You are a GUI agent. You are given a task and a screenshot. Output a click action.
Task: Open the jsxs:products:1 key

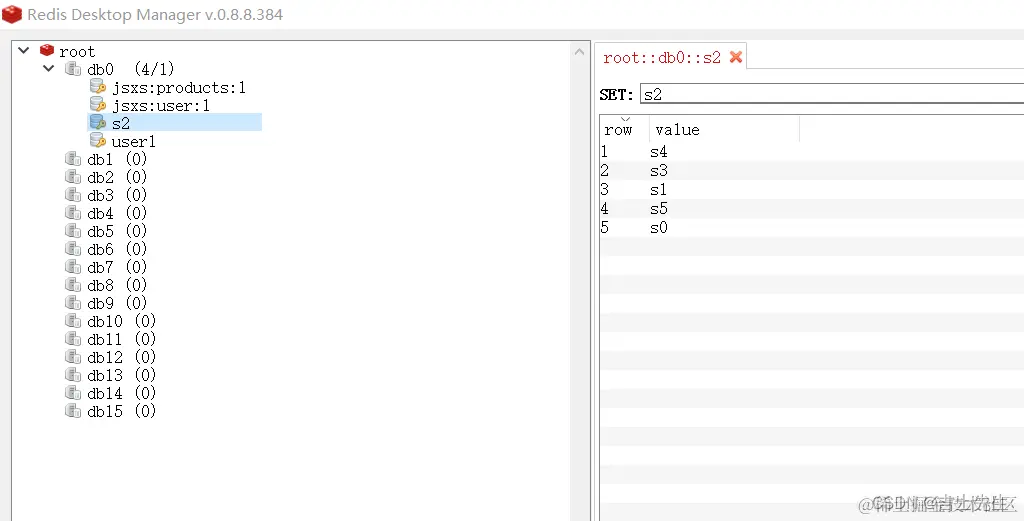pos(179,87)
